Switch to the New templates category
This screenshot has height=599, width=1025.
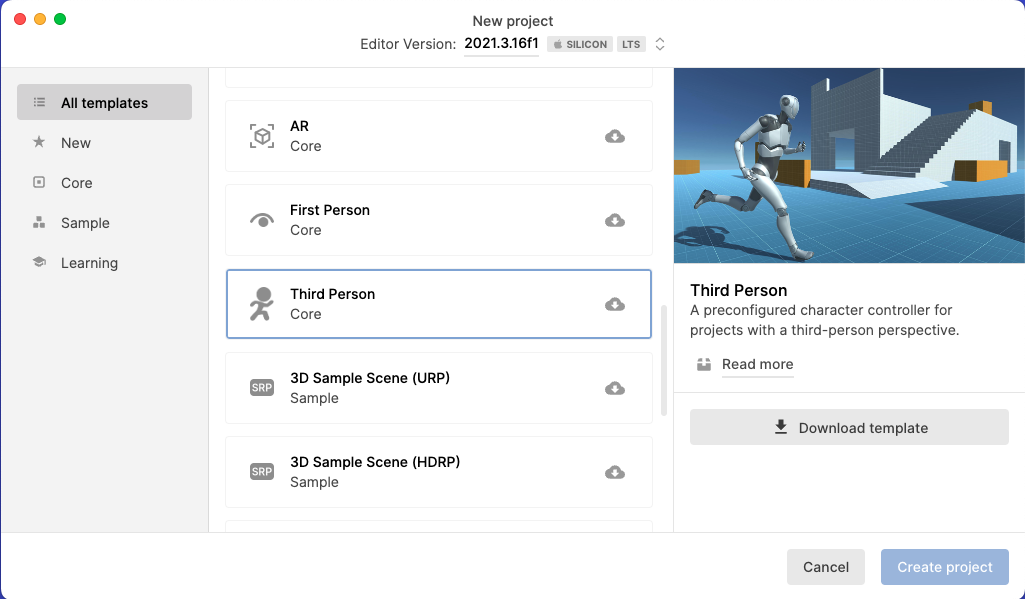pyautogui.click(x=76, y=143)
